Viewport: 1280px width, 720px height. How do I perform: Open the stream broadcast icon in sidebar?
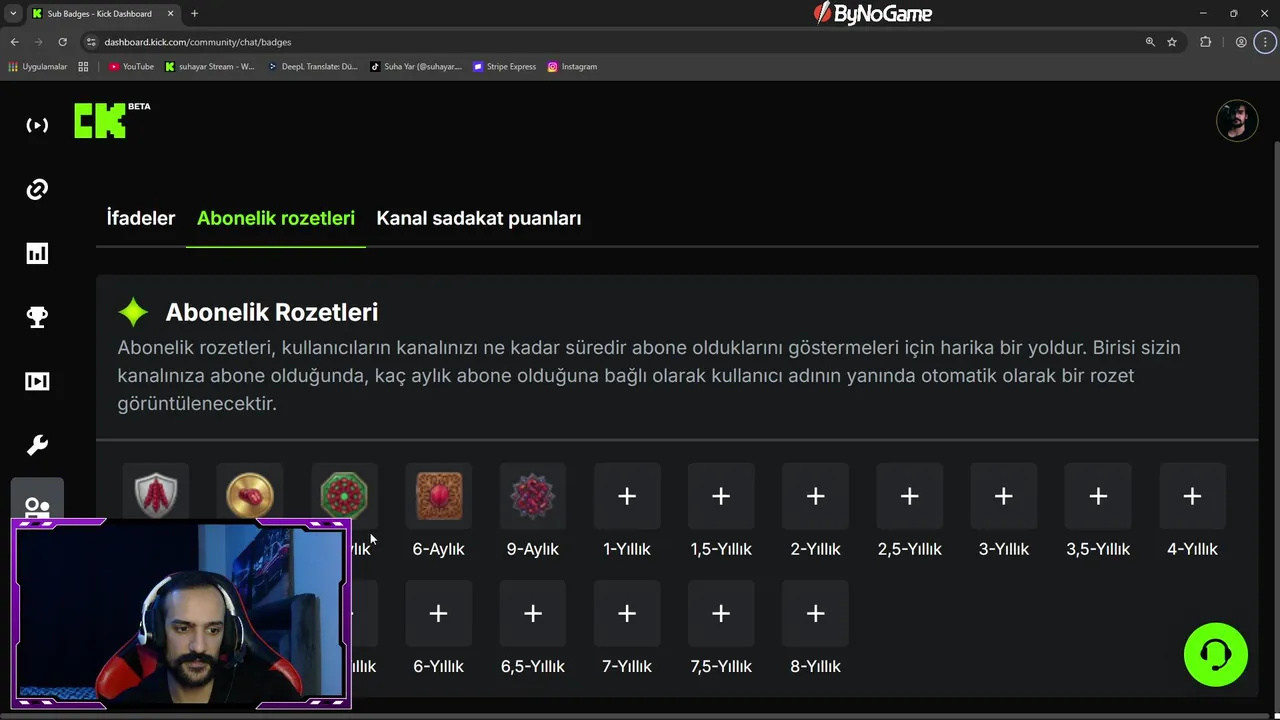tap(37, 125)
